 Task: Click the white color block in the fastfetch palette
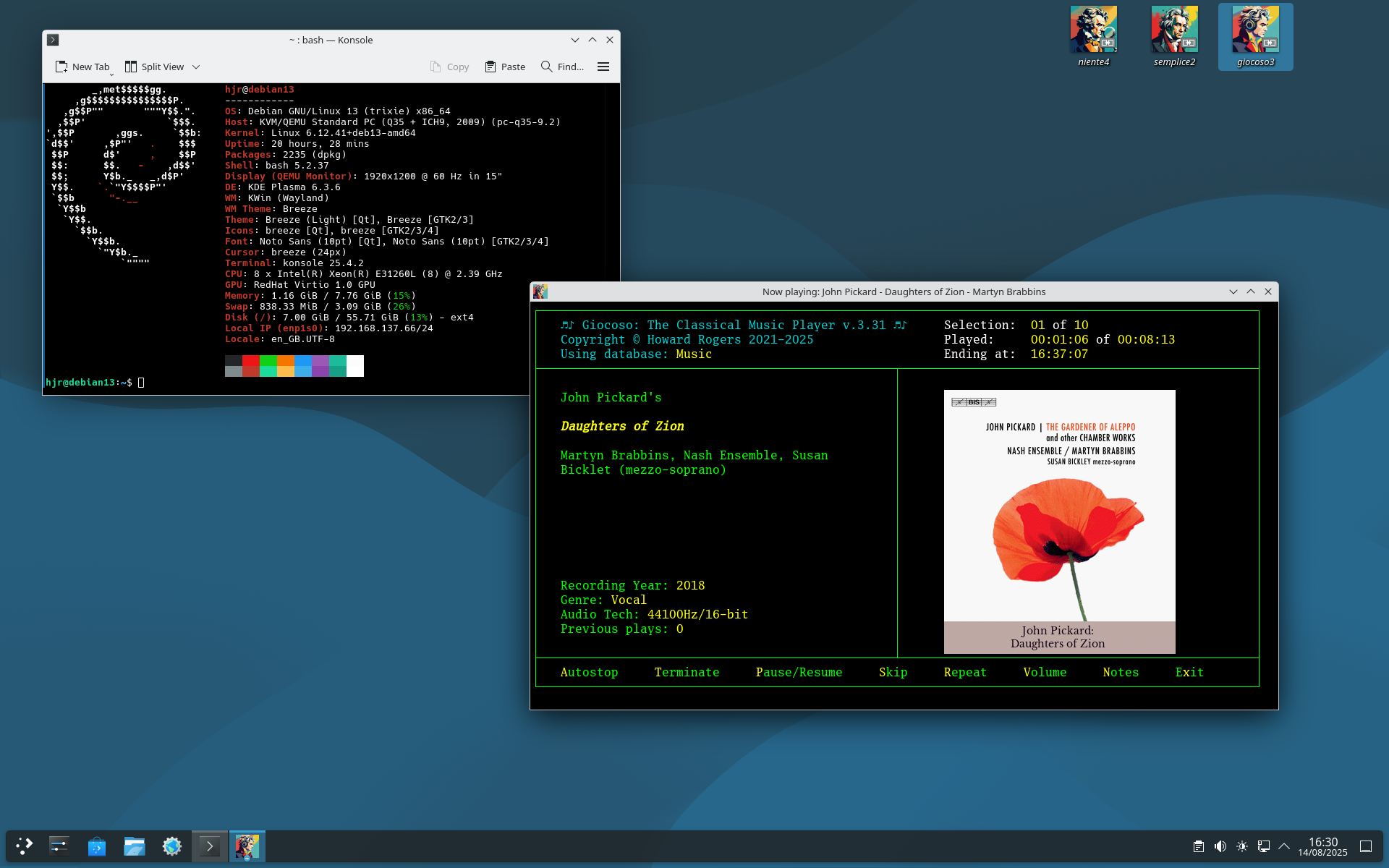pyautogui.click(x=355, y=365)
